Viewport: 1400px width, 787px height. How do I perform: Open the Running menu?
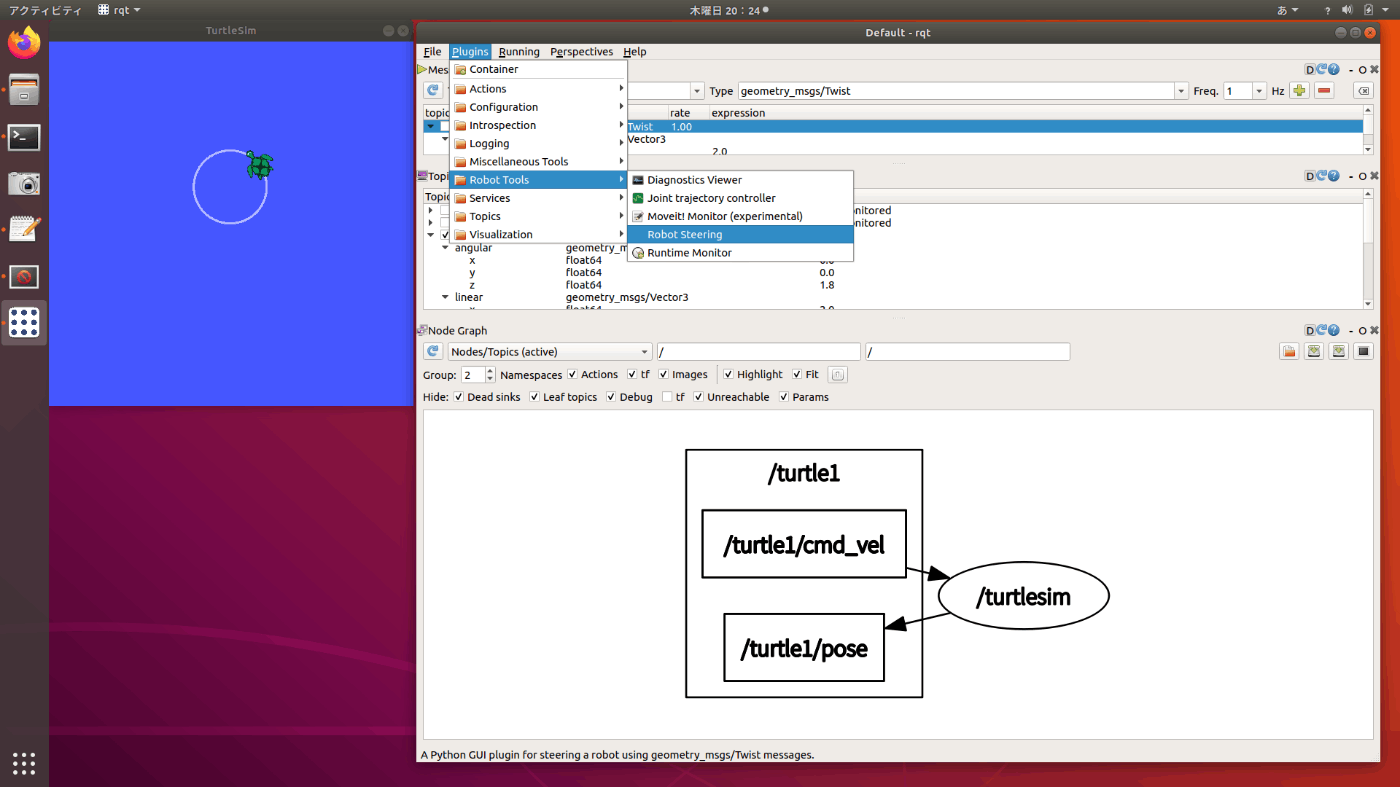coord(519,52)
